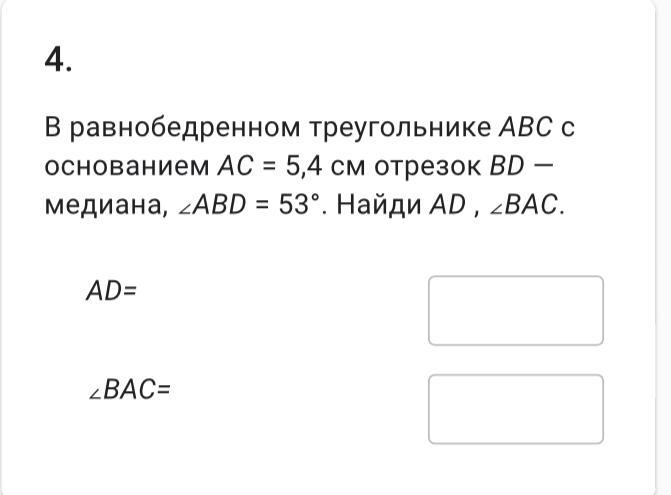Click '∠BAC' at the end of the problem text
Viewport: 671px width, 495px height.
coord(524,205)
